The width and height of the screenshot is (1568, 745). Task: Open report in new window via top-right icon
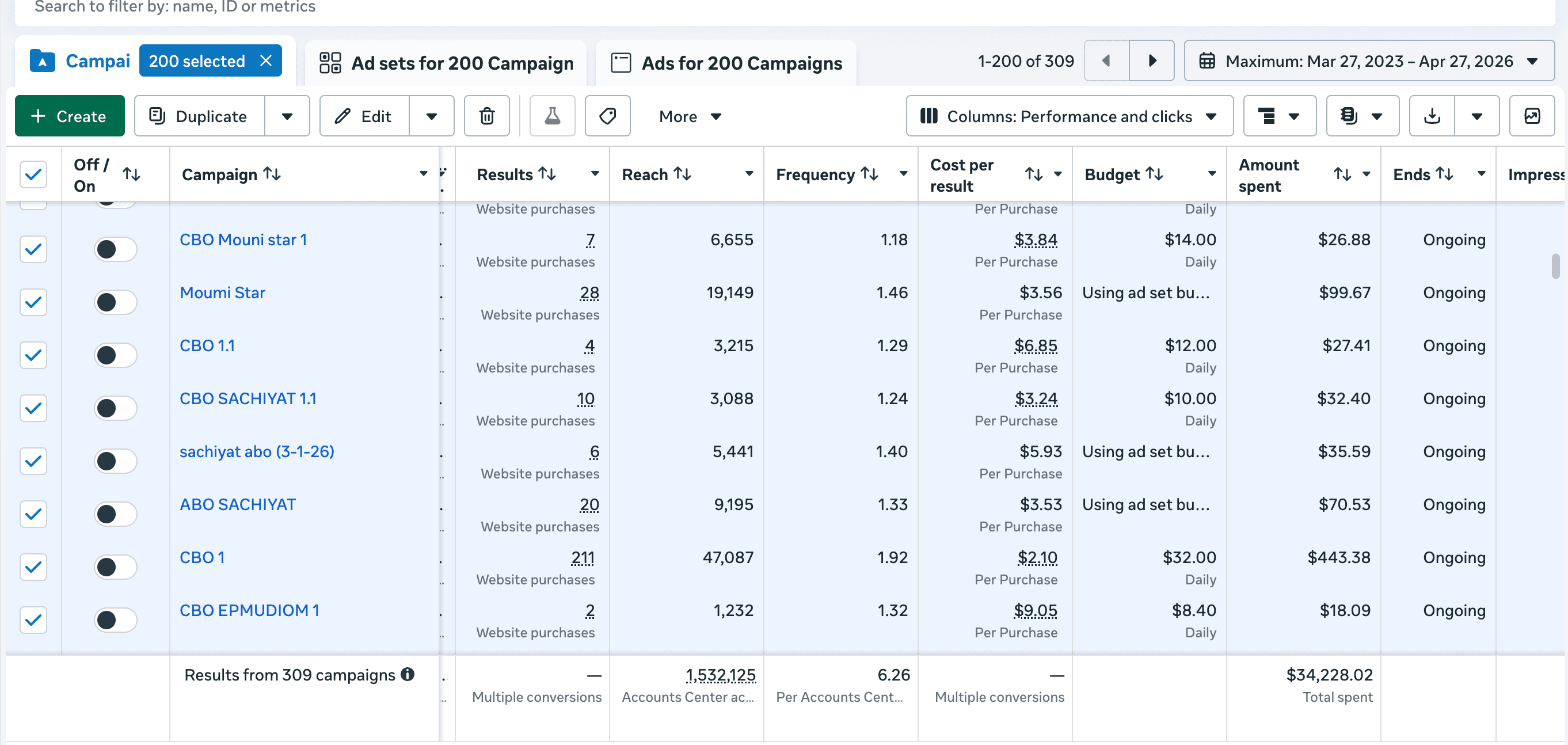1533,116
